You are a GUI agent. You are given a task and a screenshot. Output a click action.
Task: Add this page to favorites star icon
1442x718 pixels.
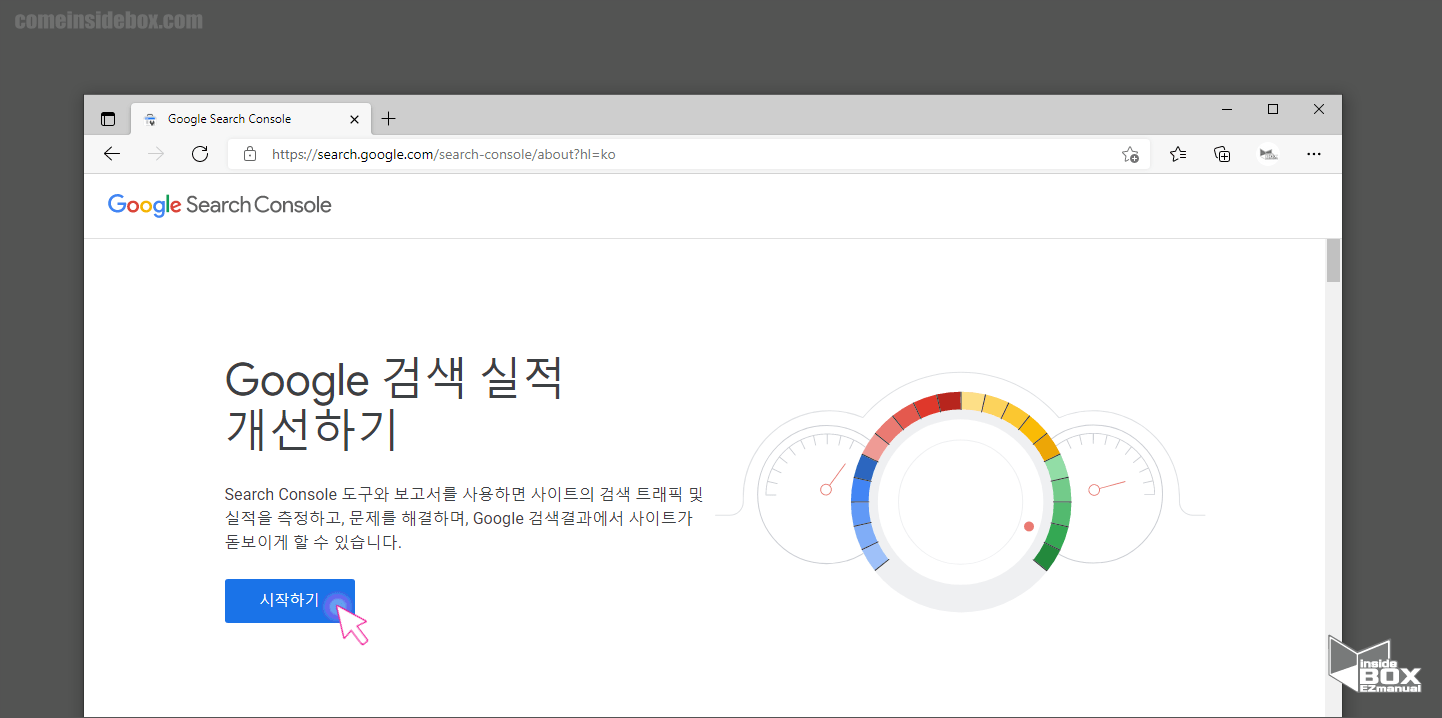coord(1130,154)
